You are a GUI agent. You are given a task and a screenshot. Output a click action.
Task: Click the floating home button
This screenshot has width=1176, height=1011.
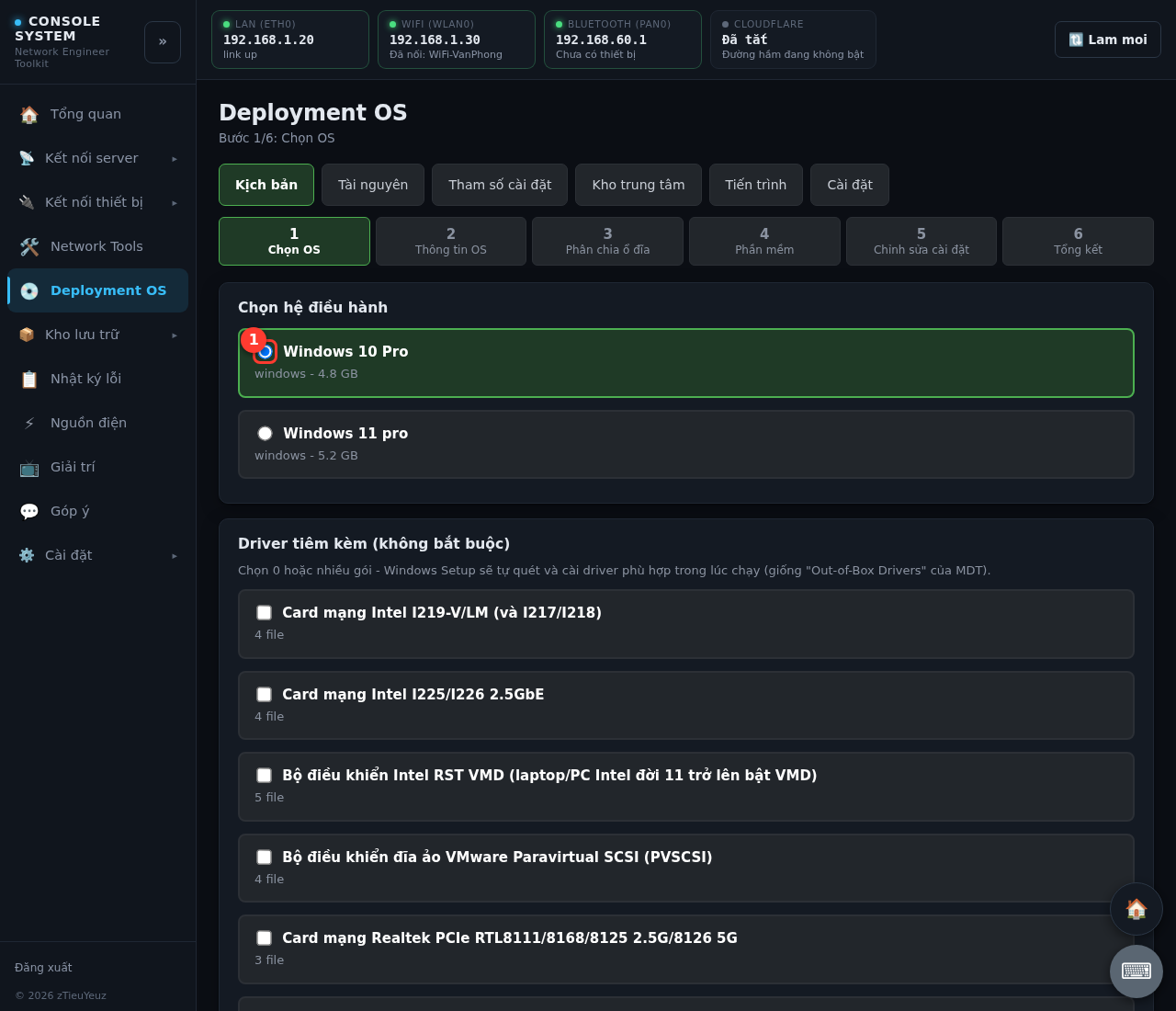tap(1136, 909)
